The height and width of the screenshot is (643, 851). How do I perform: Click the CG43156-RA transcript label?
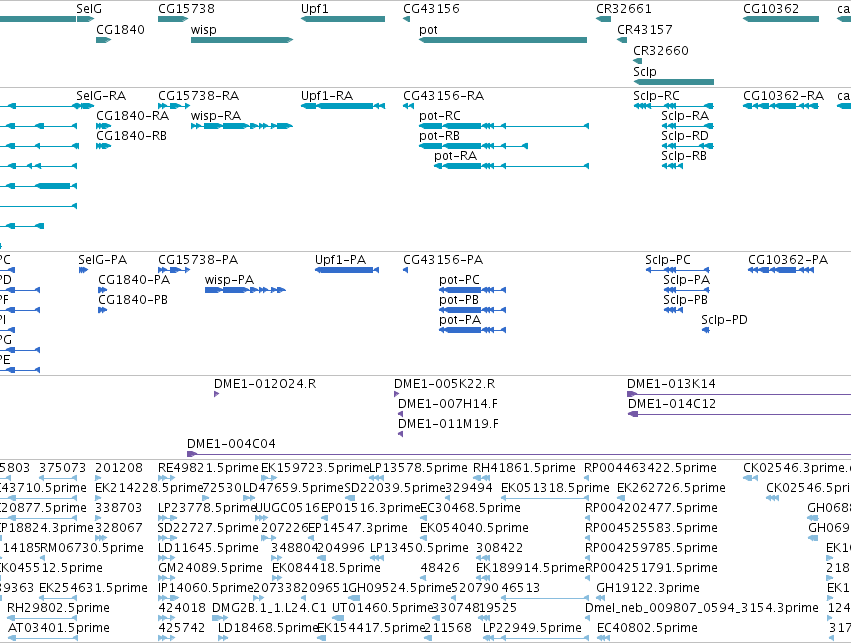point(443,96)
